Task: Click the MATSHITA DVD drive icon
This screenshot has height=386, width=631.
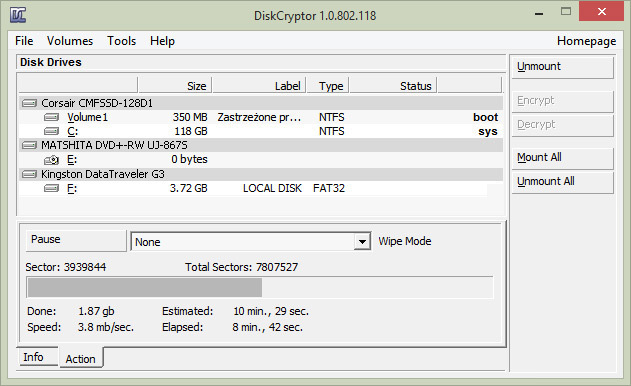Action: click(x=29, y=145)
